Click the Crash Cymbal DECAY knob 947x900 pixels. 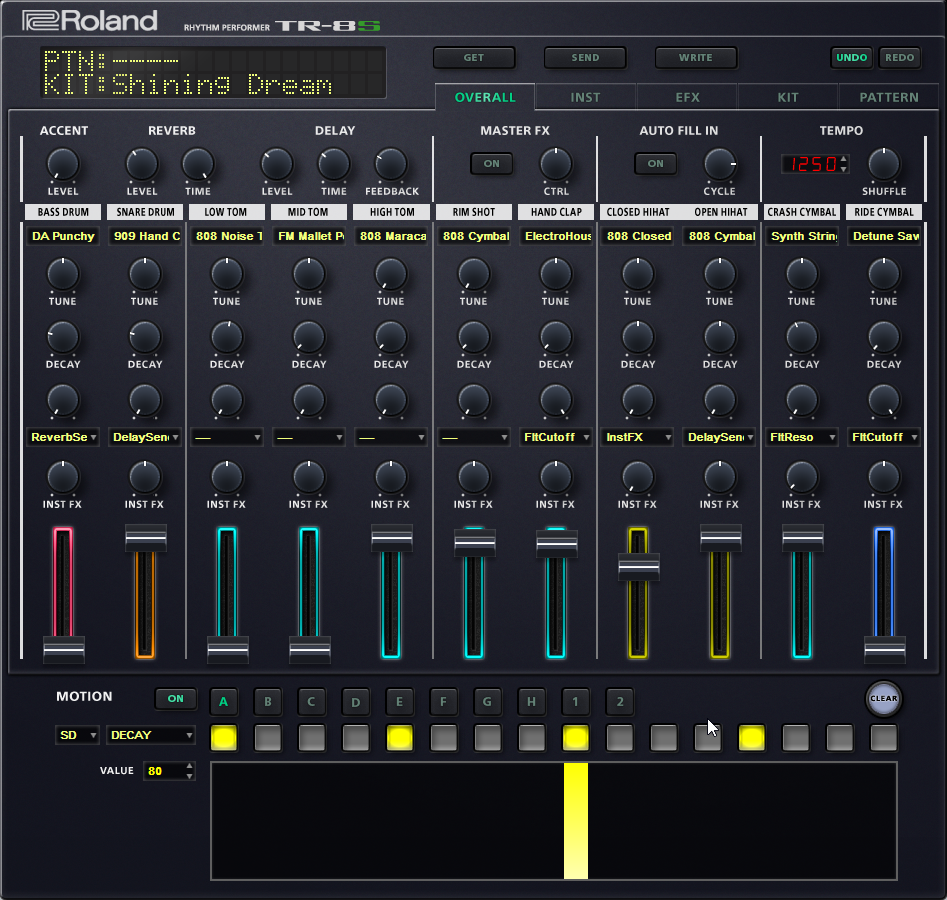click(802, 338)
